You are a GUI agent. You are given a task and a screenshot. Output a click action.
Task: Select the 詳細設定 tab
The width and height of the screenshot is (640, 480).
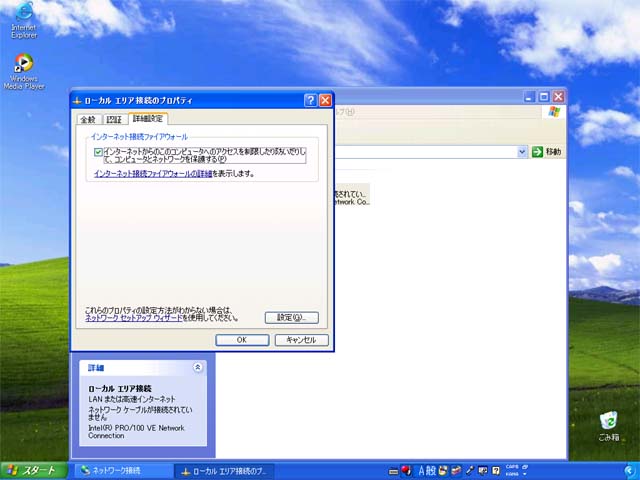click(x=148, y=119)
